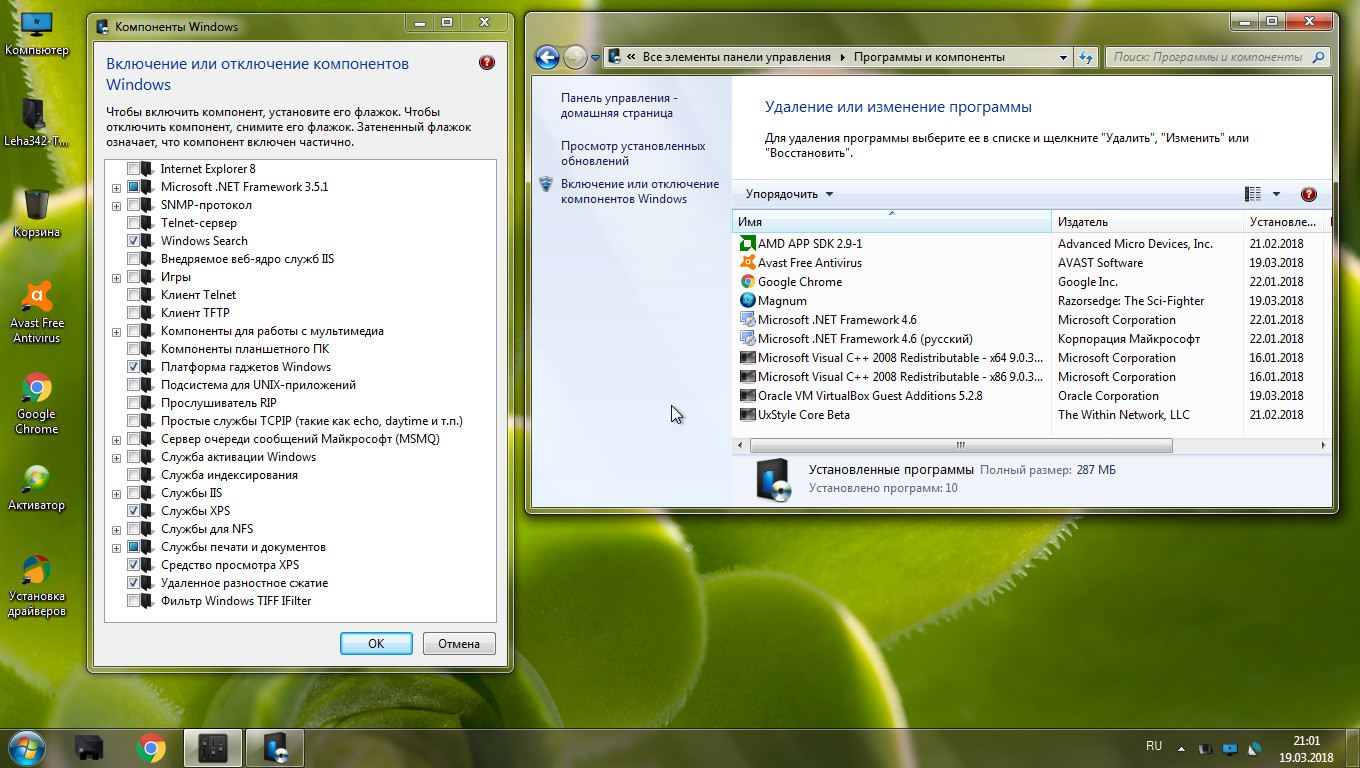
Task: Click the shield icon beside Windows components link
Action: tap(546, 184)
